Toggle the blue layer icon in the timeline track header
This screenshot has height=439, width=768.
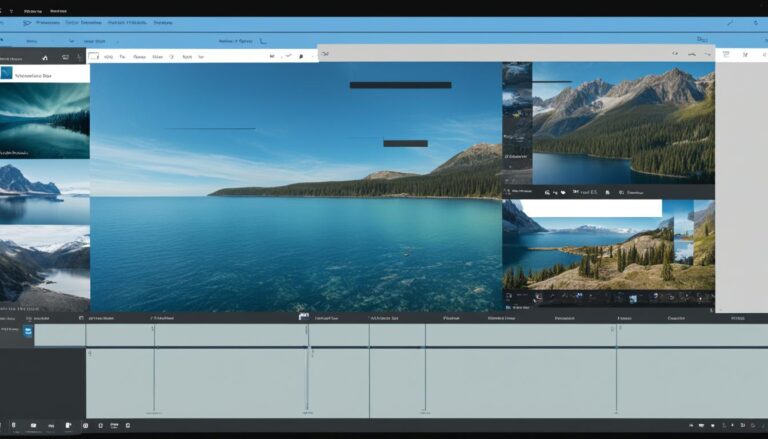coord(28,331)
